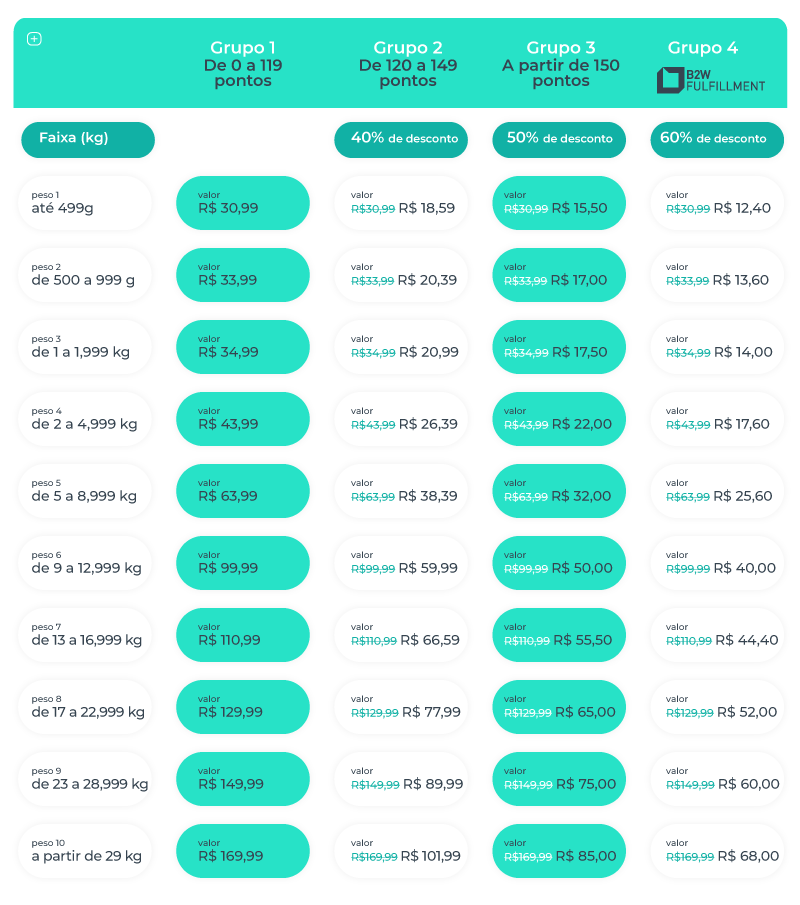Screen dimensions: 800x905
Task: Select the peso 10 a partir de 29 kg row
Action: [85, 851]
